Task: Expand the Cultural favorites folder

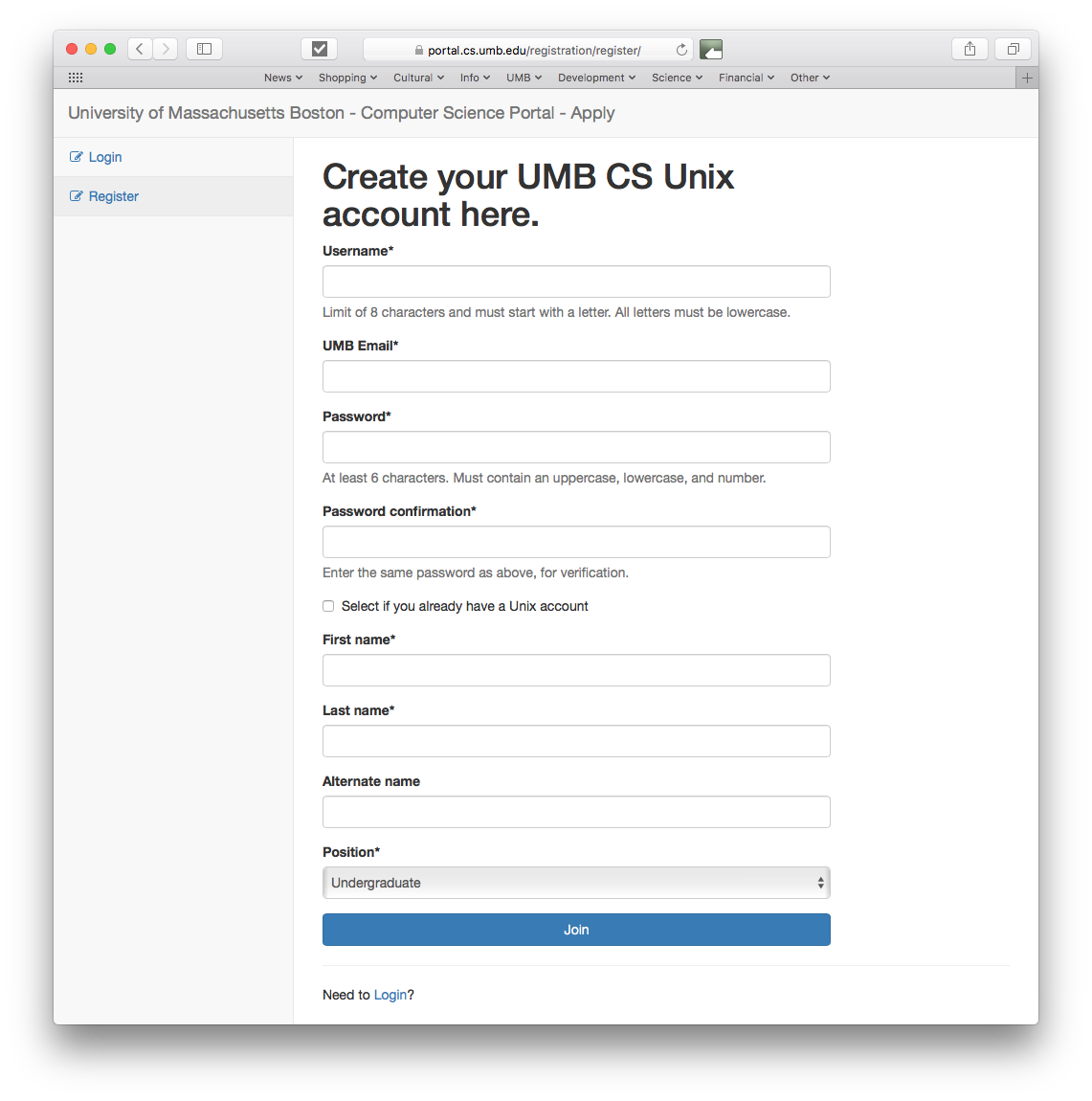Action: [x=418, y=78]
